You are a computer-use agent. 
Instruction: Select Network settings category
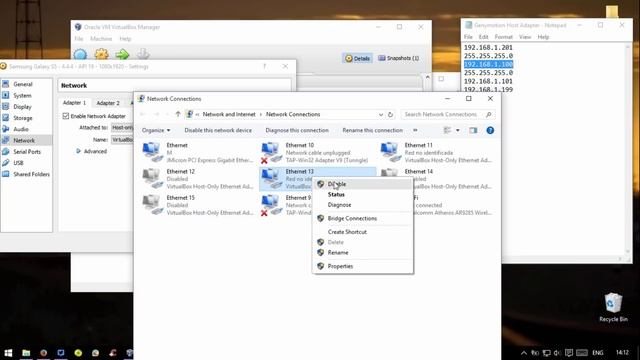tap(24, 140)
